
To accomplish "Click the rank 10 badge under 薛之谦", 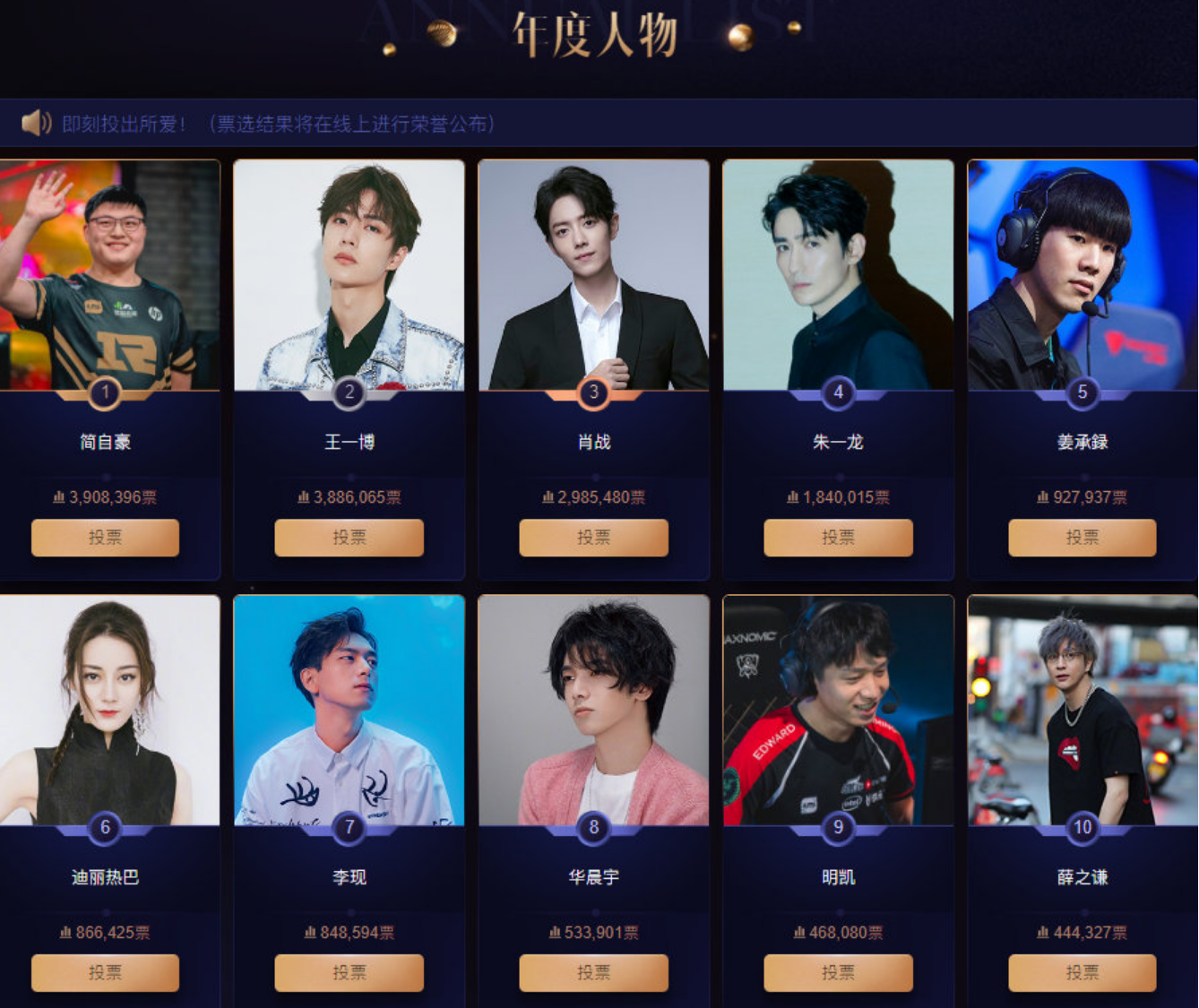I will click(x=1083, y=827).
